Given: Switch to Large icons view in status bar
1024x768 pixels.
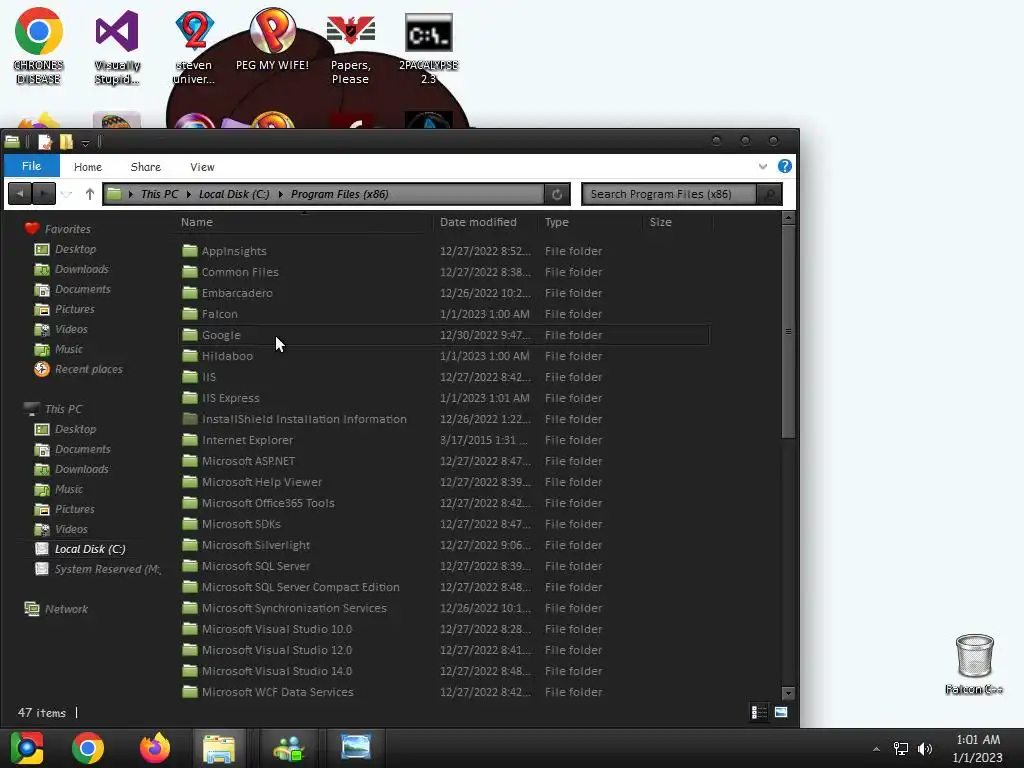Looking at the screenshot, I should click(781, 712).
